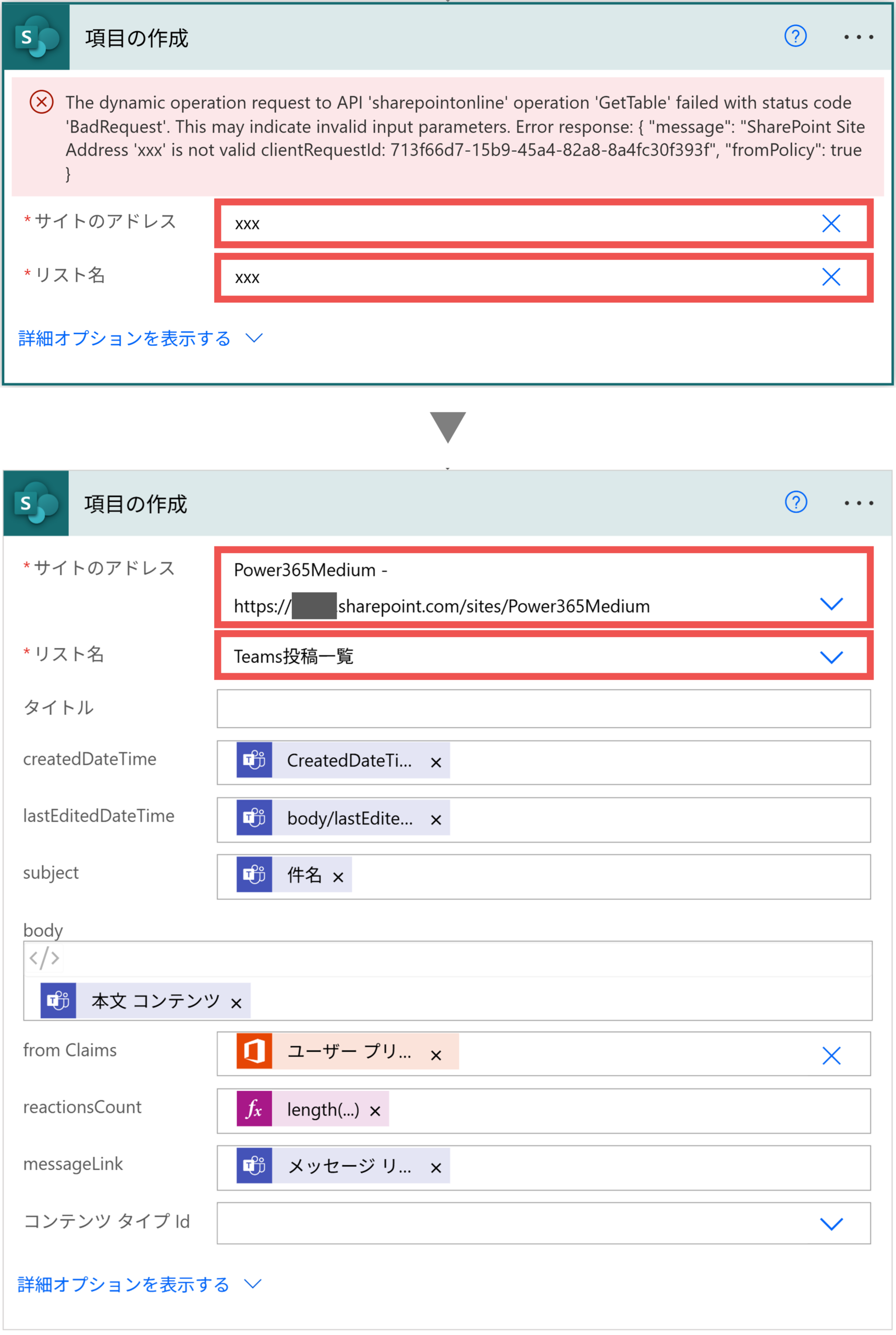Expand the Power365Medium site address dropdown
This screenshot has width=896, height=1335.
pyautogui.click(x=831, y=604)
